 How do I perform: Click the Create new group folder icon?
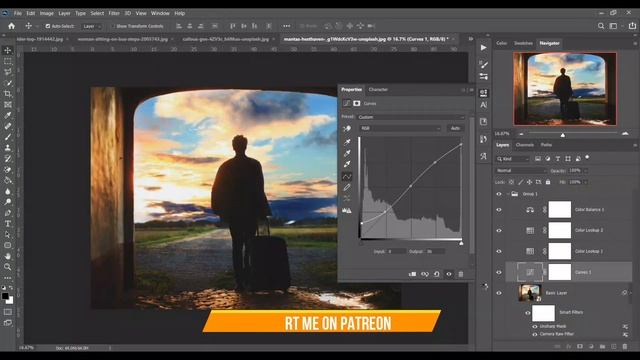point(602,347)
